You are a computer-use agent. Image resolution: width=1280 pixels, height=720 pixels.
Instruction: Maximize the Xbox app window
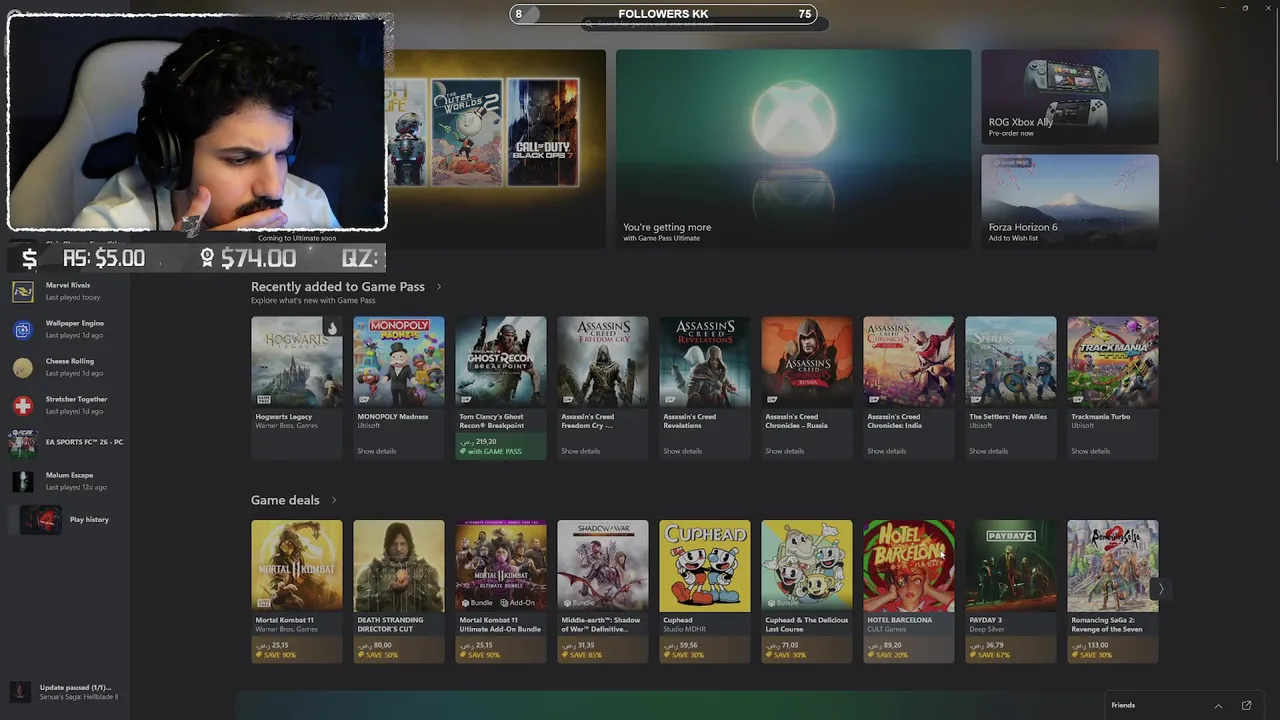[1245, 8]
